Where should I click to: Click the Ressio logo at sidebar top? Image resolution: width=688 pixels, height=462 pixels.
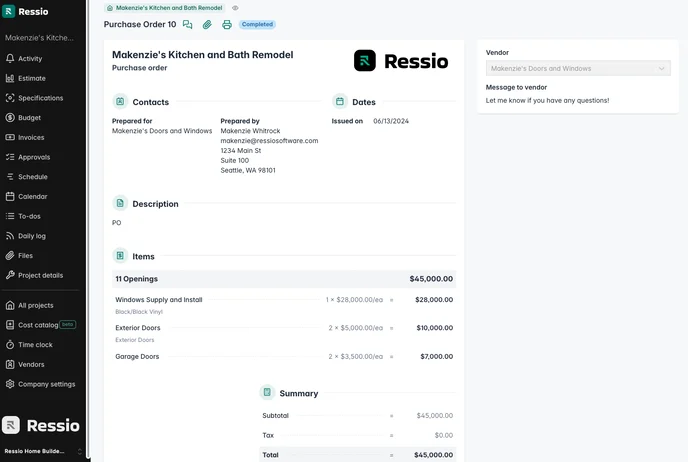25,11
